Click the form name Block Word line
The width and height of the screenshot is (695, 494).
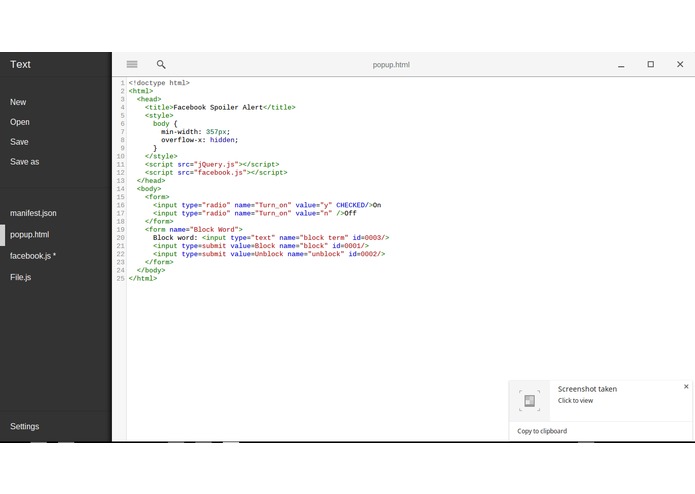tap(194, 229)
